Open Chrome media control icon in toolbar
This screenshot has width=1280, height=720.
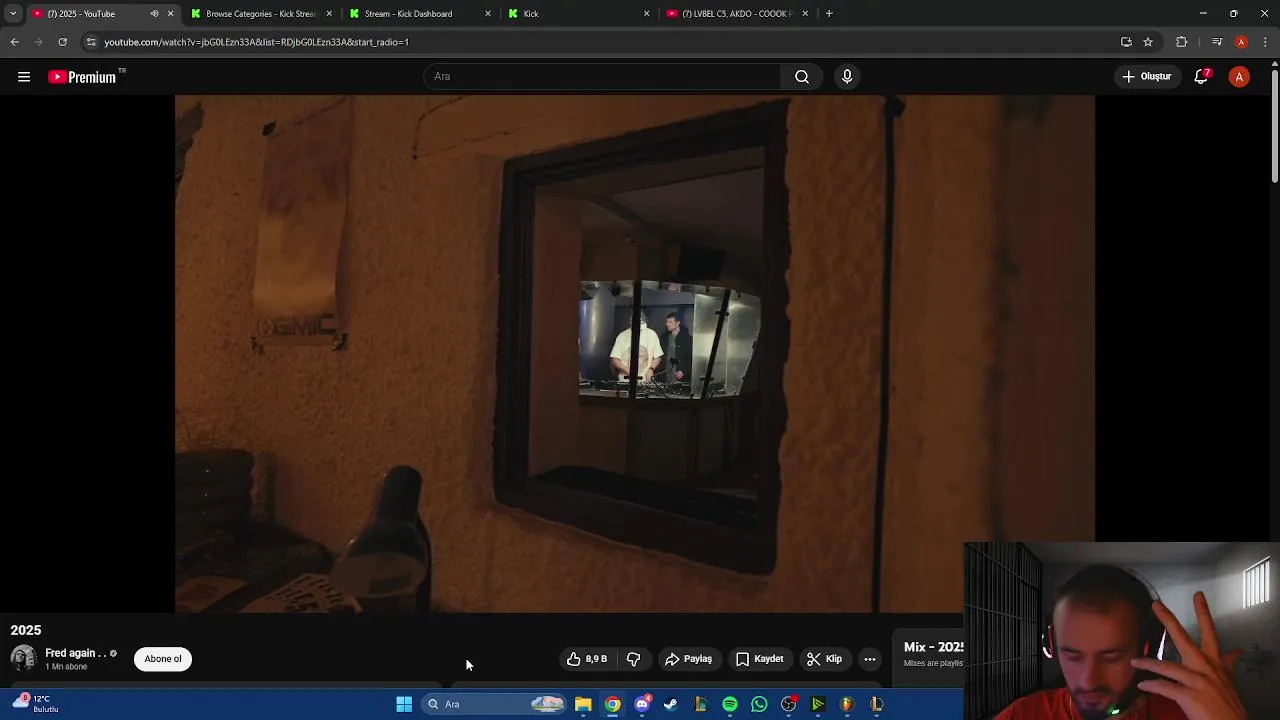1217,42
